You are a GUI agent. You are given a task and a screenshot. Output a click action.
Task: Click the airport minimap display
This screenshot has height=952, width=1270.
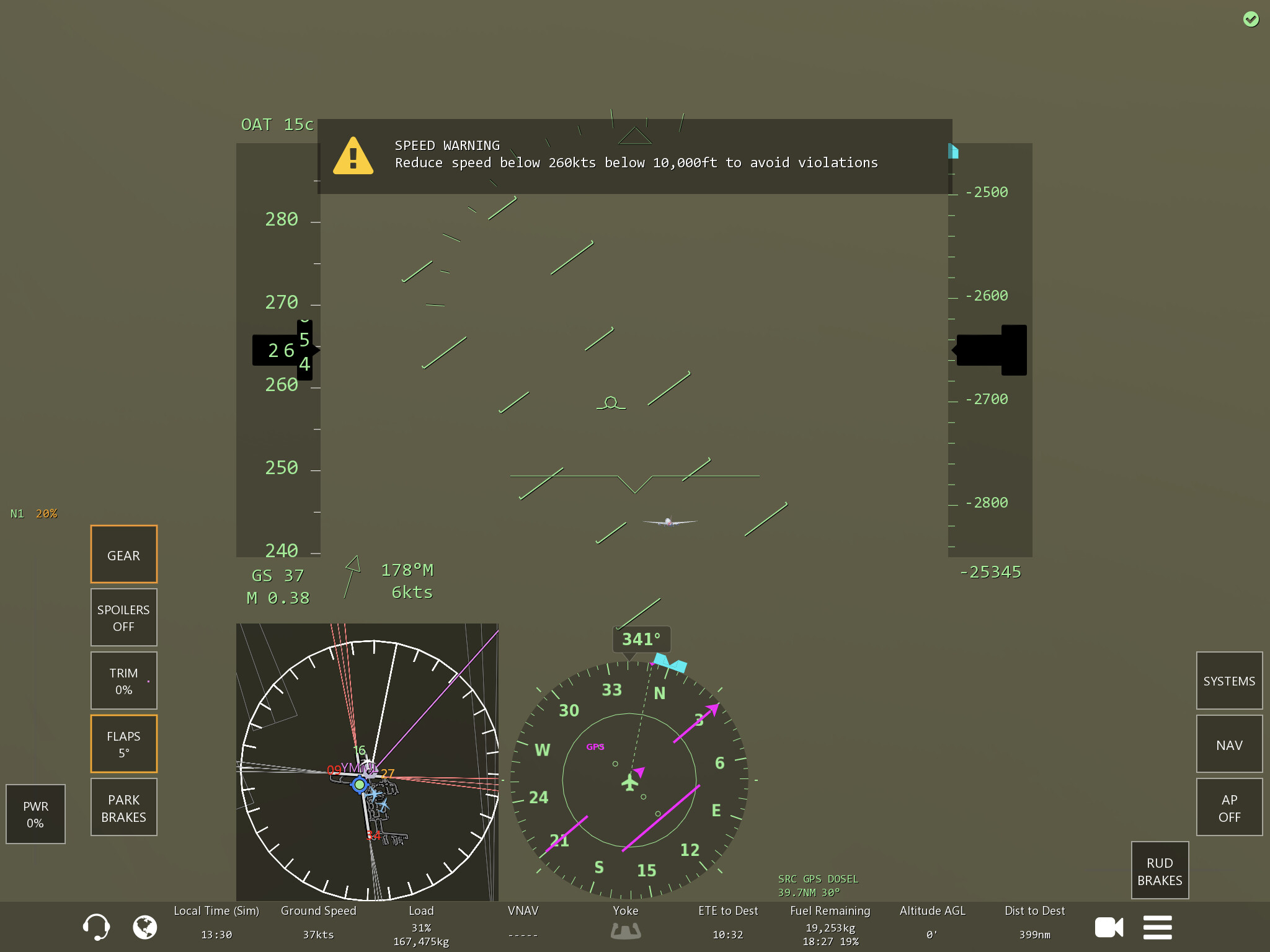pos(367,762)
